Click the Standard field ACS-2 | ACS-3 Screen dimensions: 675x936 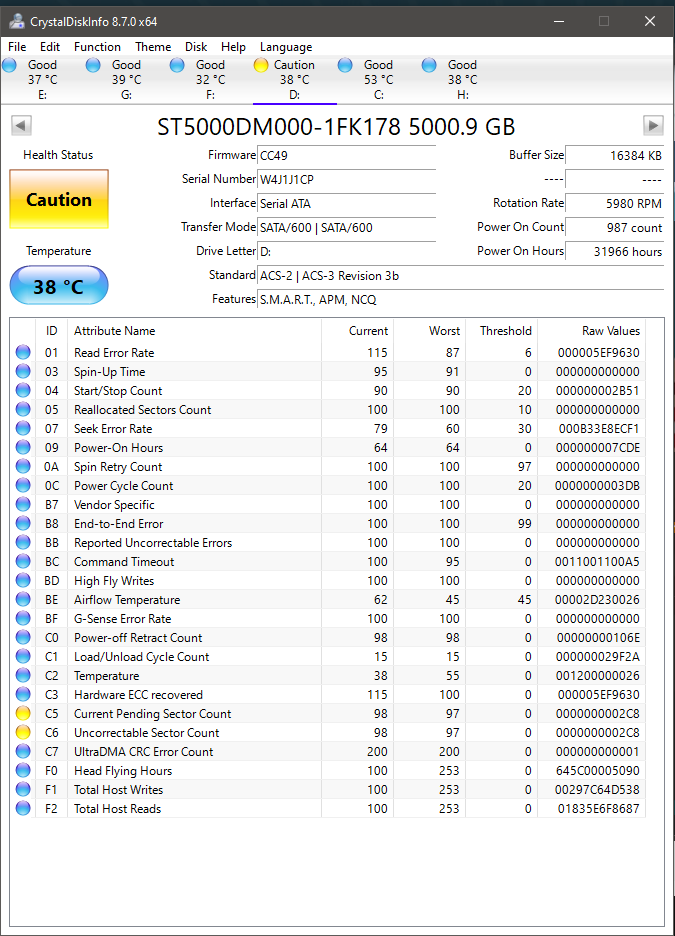tap(460, 276)
